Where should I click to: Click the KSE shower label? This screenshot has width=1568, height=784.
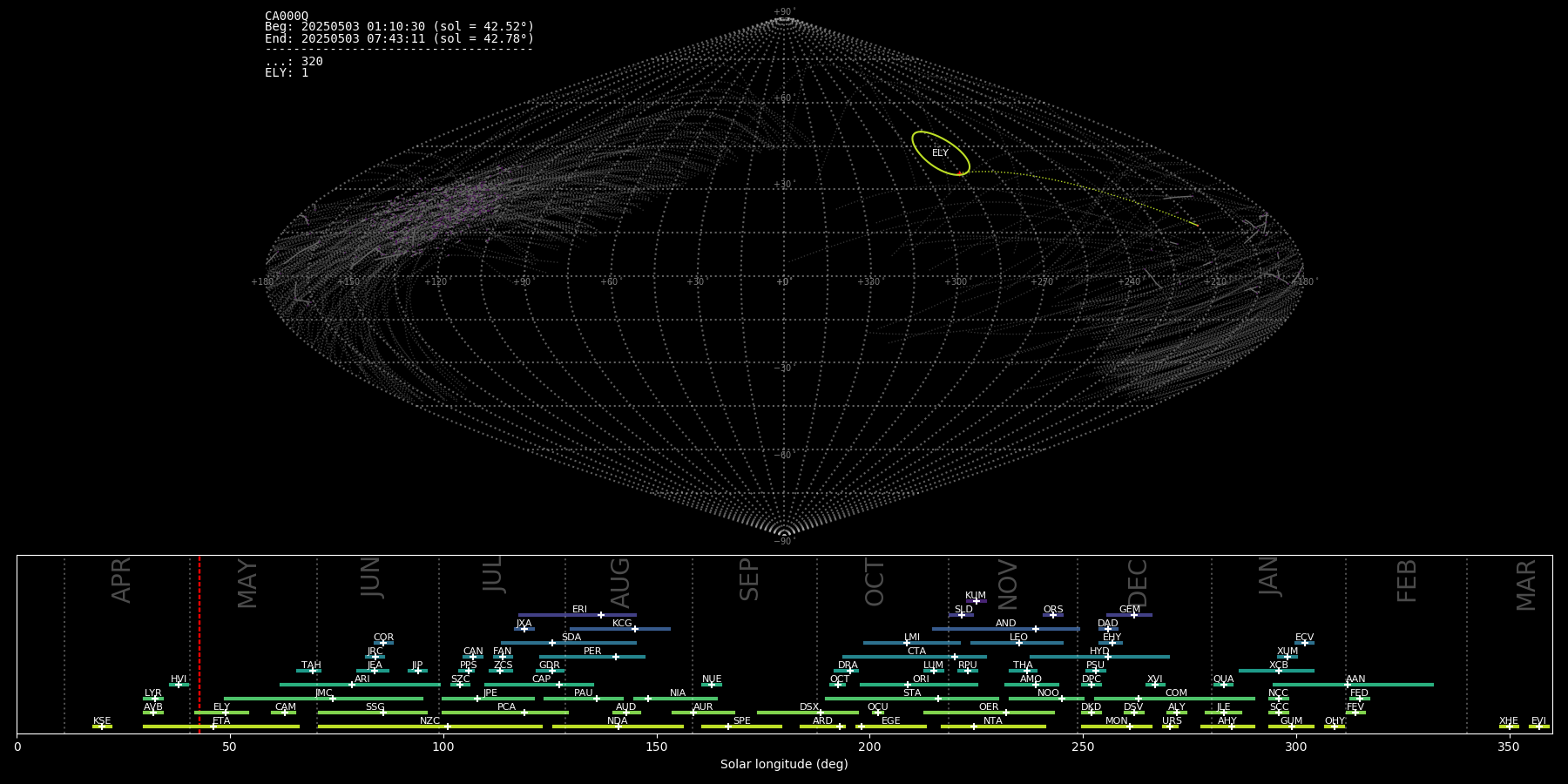(102, 721)
